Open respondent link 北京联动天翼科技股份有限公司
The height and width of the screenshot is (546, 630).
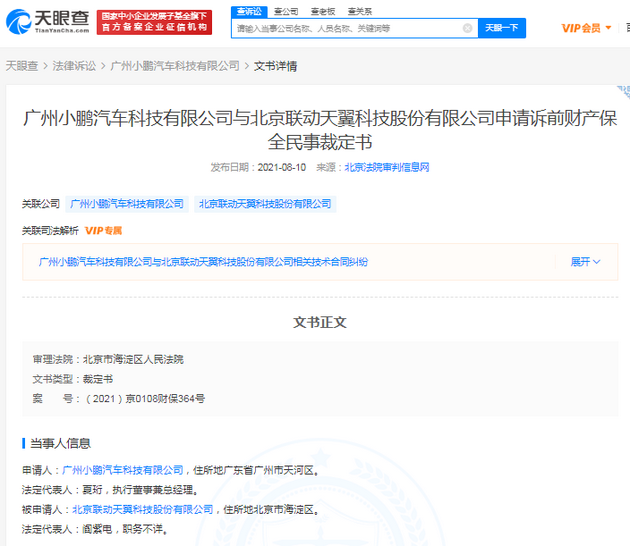click(143, 509)
